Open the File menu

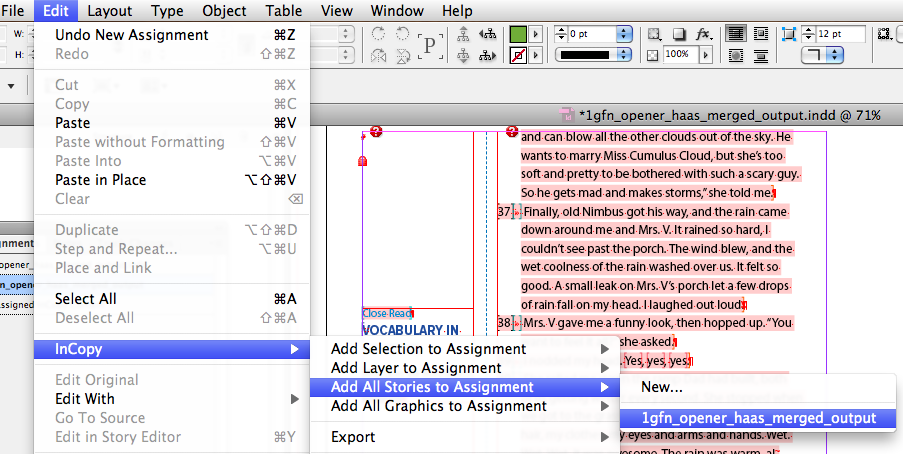click(x=13, y=10)
